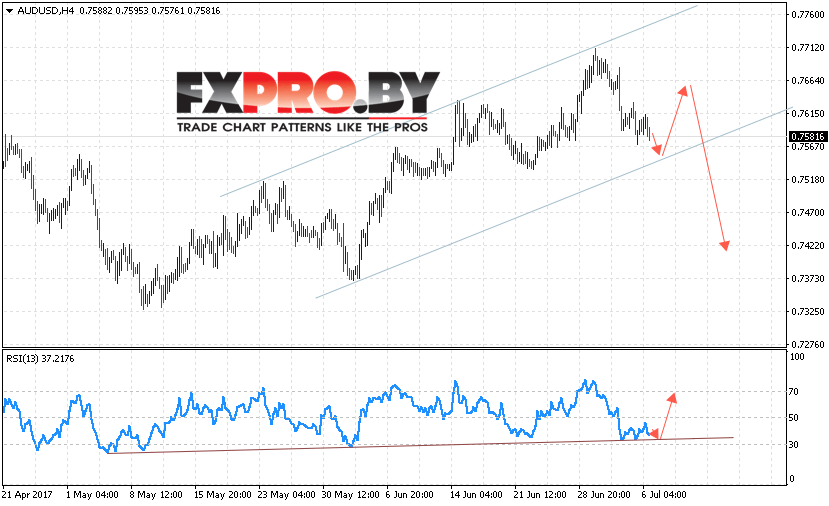The width and height of the screenshot is (829, 506).
Task: Click price scale value 0.75180
Action: [808, 180]
